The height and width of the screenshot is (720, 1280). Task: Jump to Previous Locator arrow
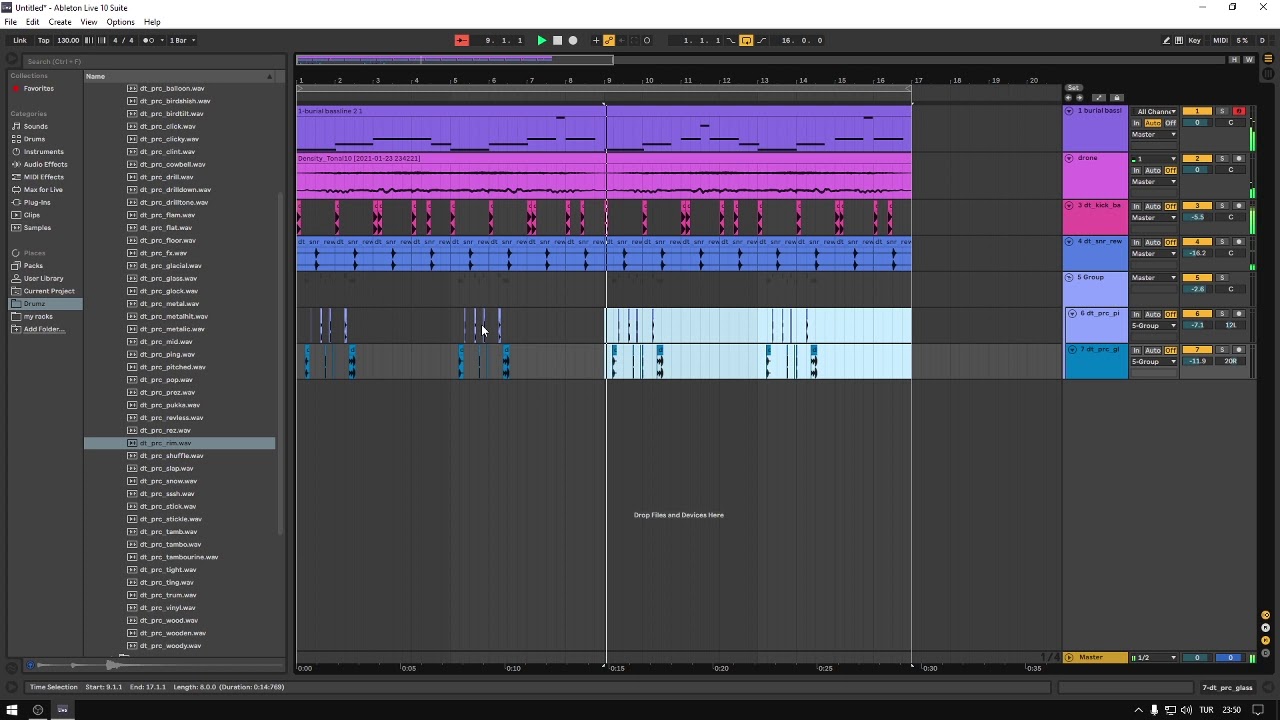[1068, 97]
